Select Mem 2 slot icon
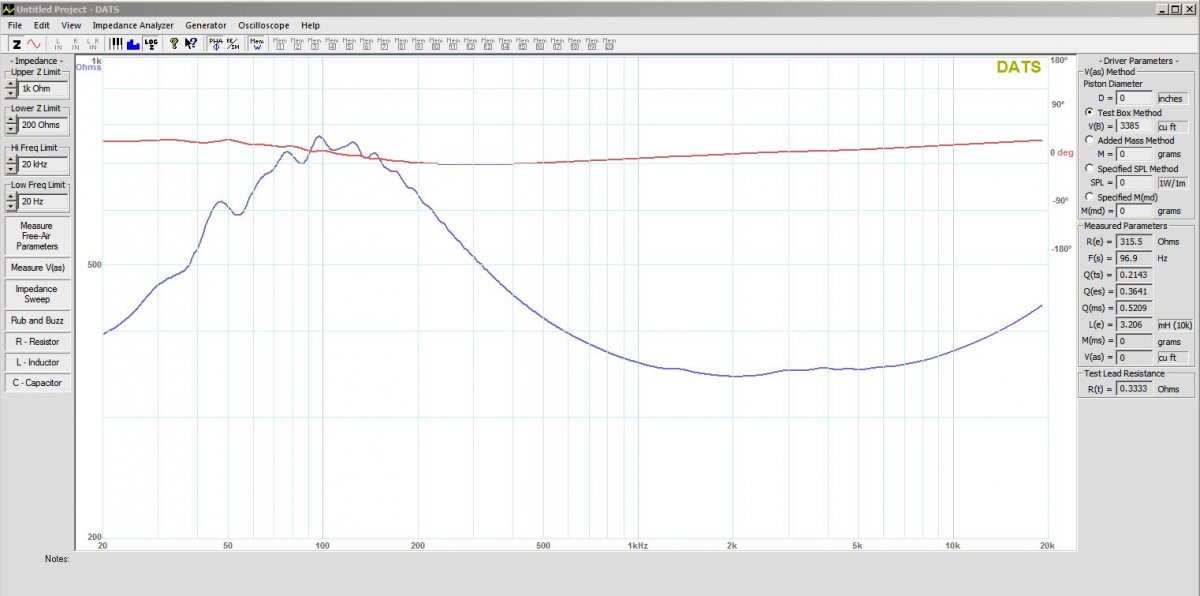Image resolution: width=1200 pixels, height=596 pixels. tap(297, 44)
